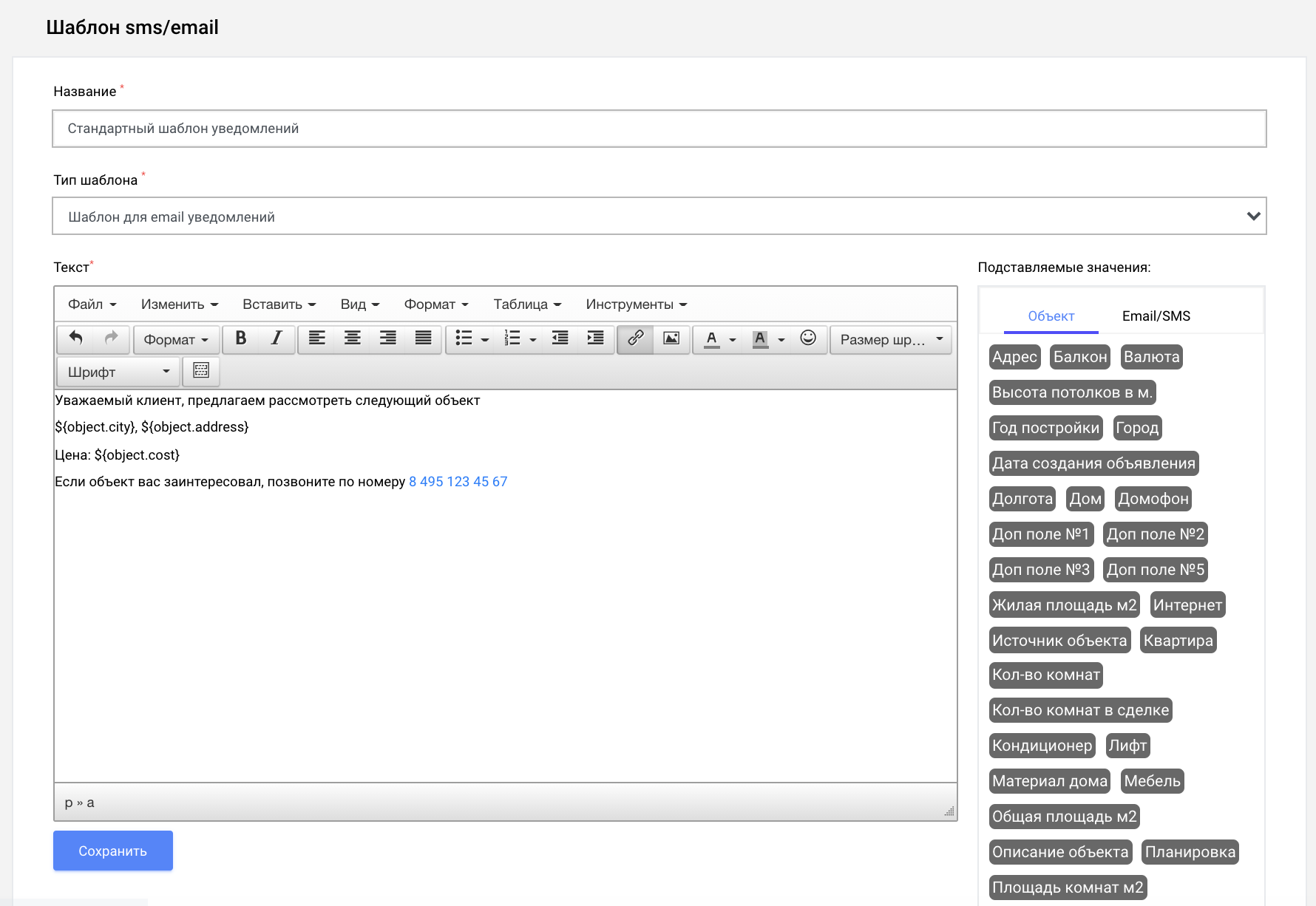Apply background color

coord(759,339)
